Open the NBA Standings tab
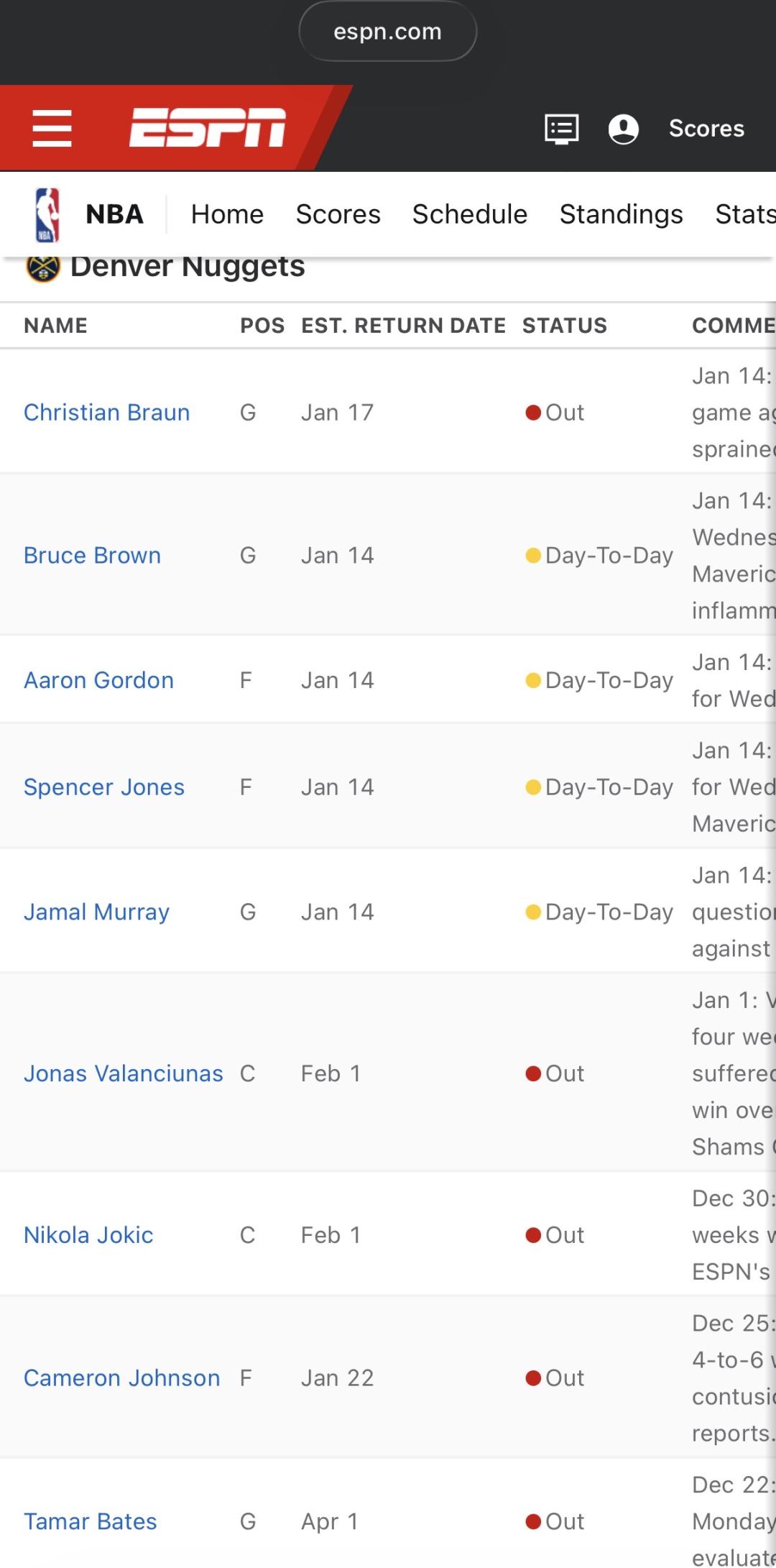 click(621, 214)
